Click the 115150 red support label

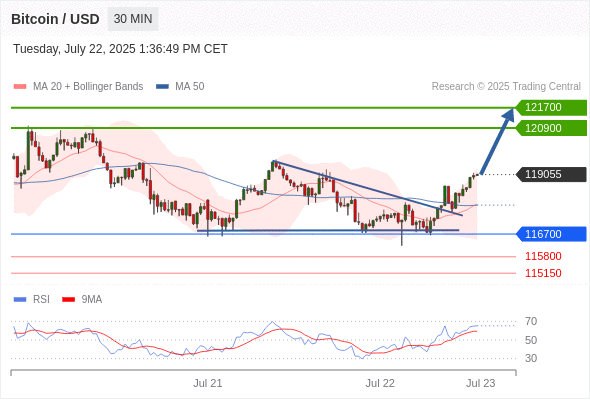[x=543, y=273]
